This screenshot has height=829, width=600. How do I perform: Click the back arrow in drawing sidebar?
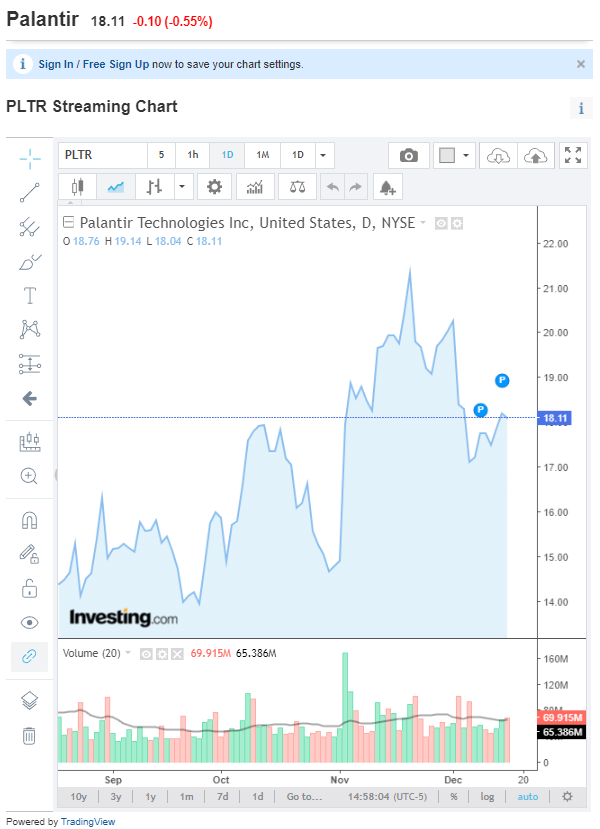(x=30, y=399)
